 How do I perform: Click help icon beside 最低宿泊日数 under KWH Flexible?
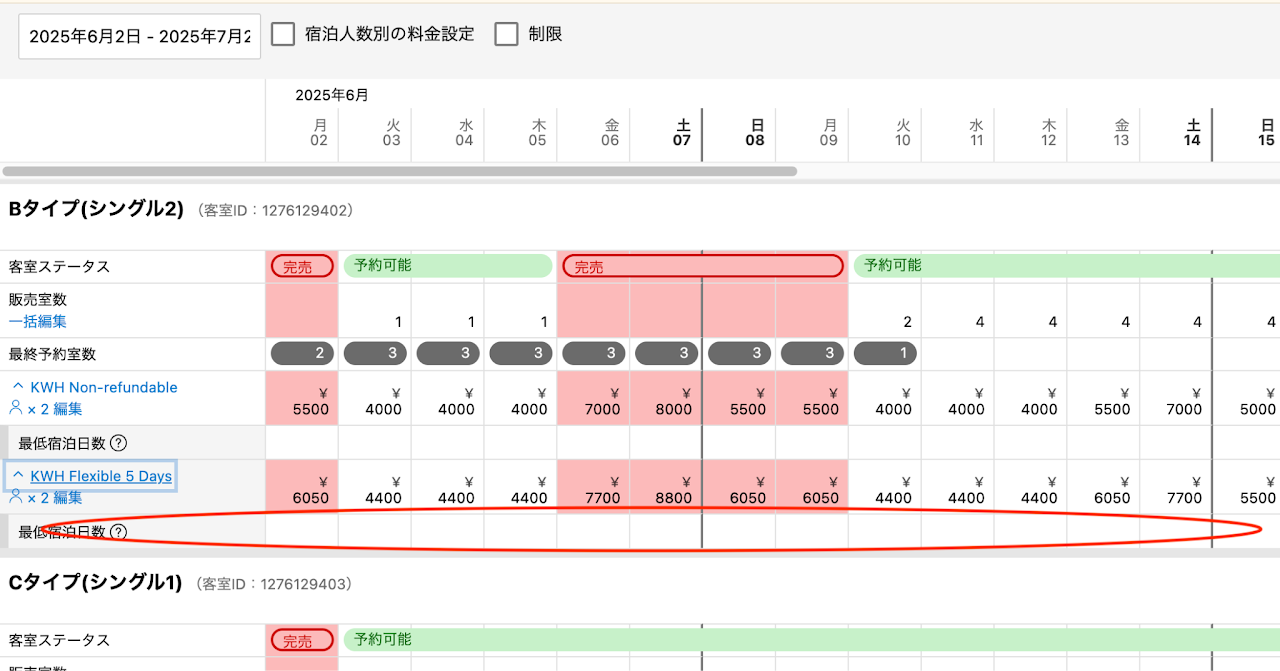pos(118,532)
